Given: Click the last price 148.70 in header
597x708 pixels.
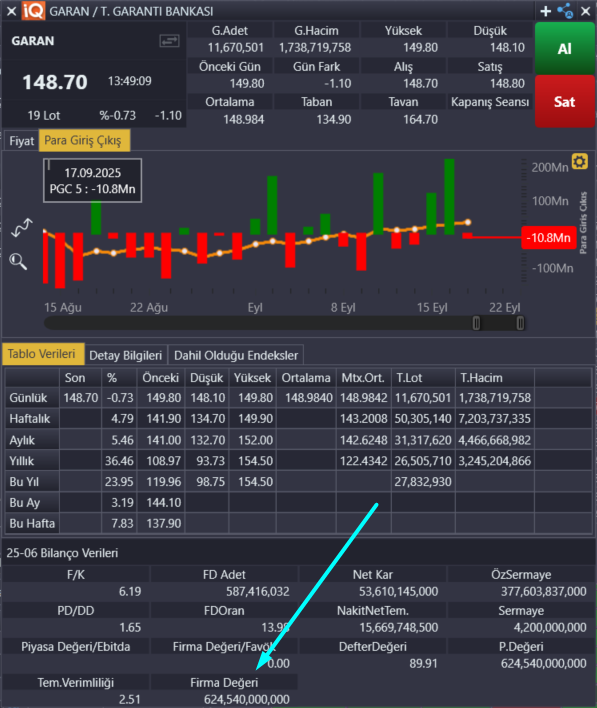Looking at the screenshot, I should (x=55, y=82).
